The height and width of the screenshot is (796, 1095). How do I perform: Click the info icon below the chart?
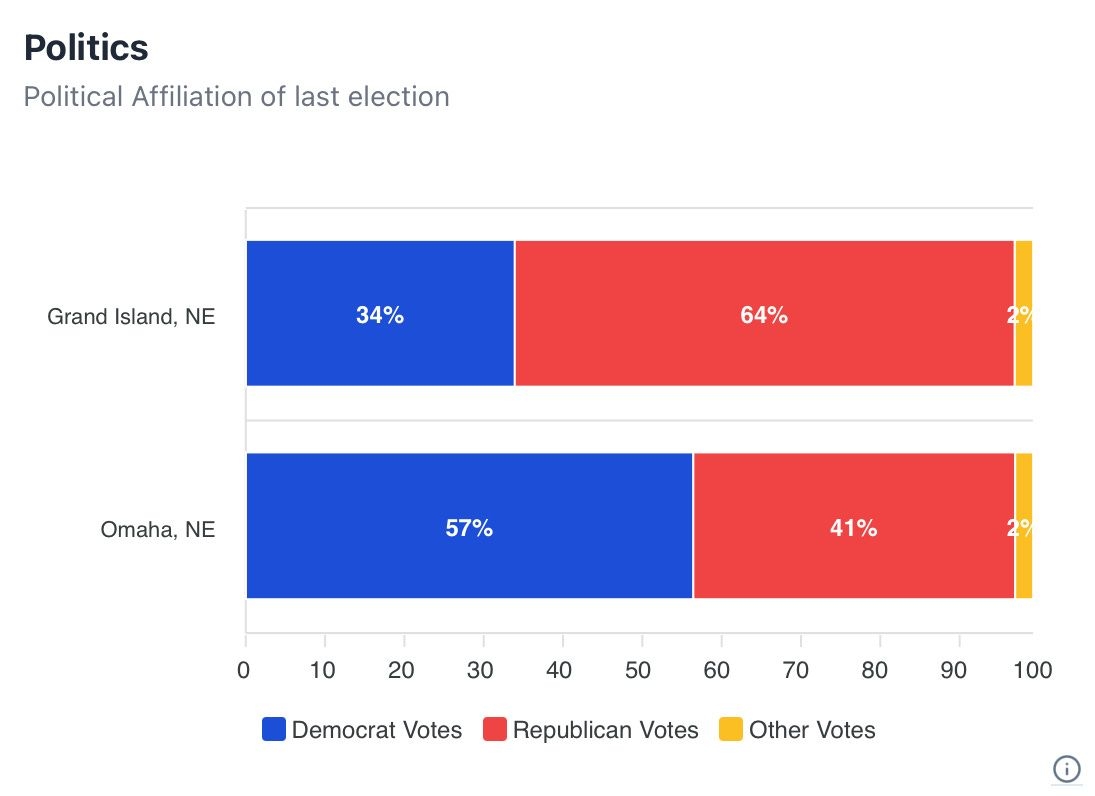(x=1067, y=768)
